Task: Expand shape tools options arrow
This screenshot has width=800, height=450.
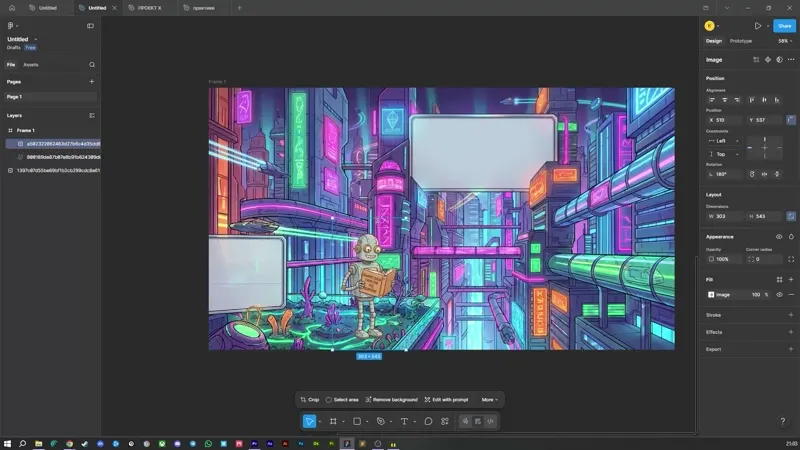Action: coord(367,422)
